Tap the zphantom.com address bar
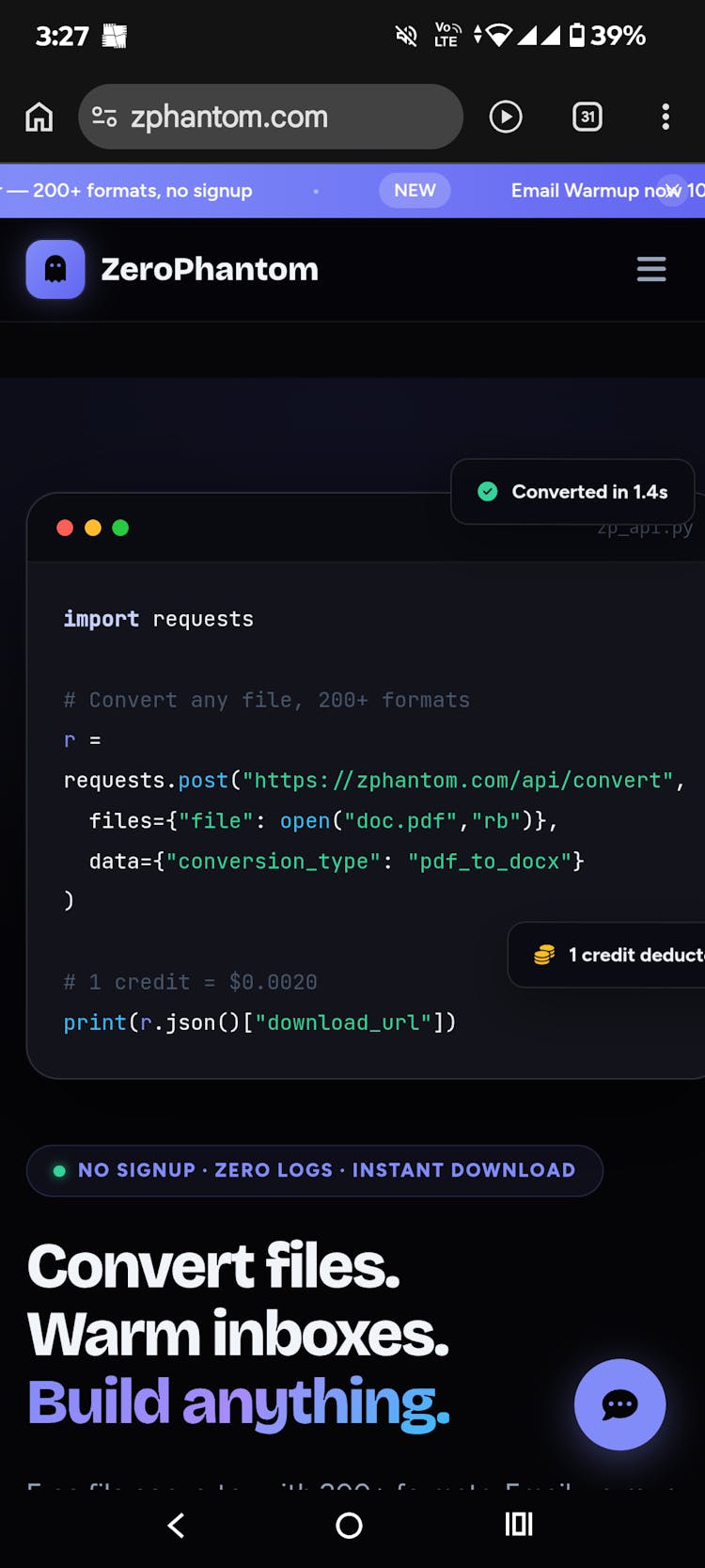 click(x=273, y=117)
